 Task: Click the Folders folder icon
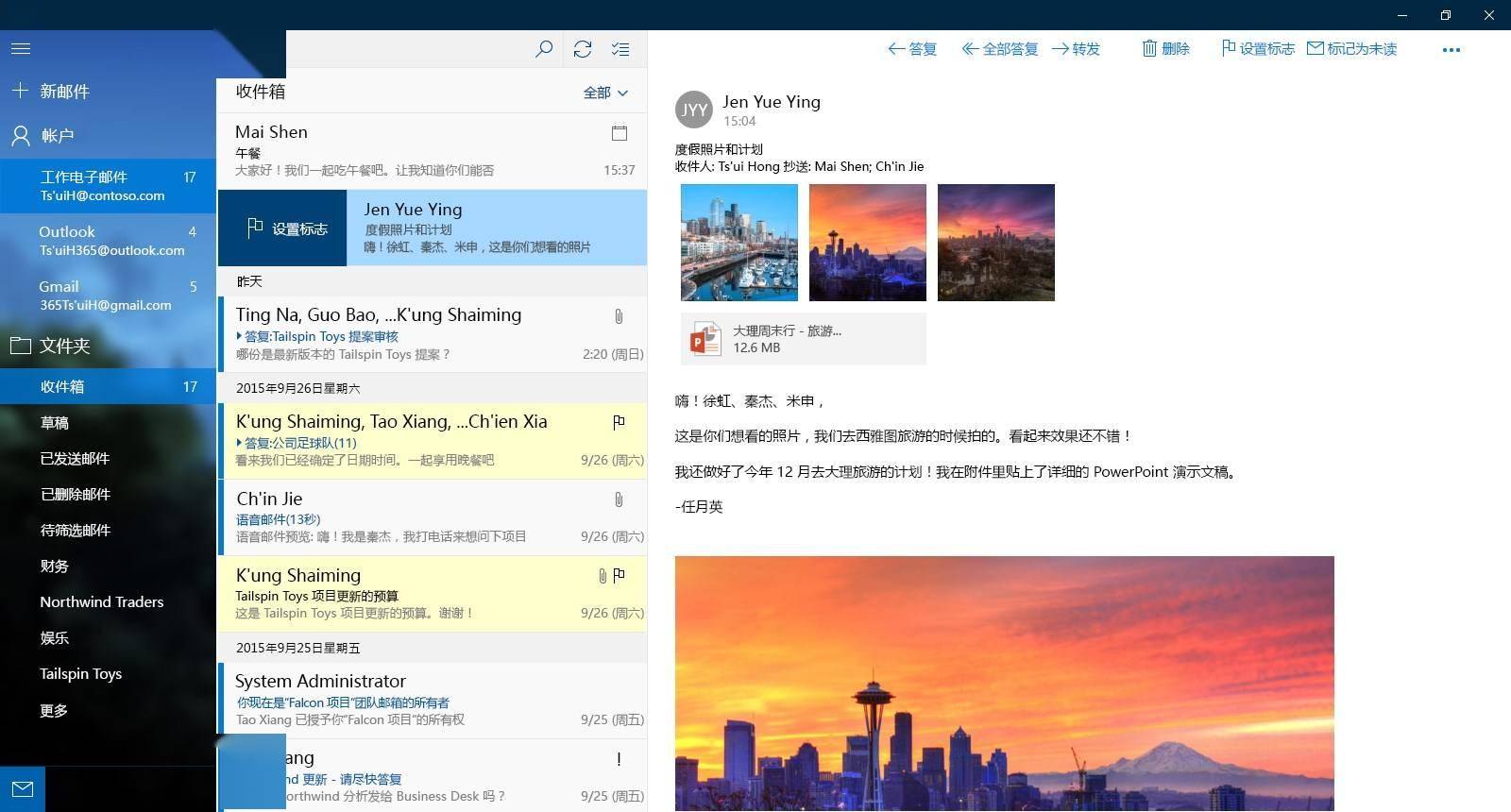pos(21,346)
